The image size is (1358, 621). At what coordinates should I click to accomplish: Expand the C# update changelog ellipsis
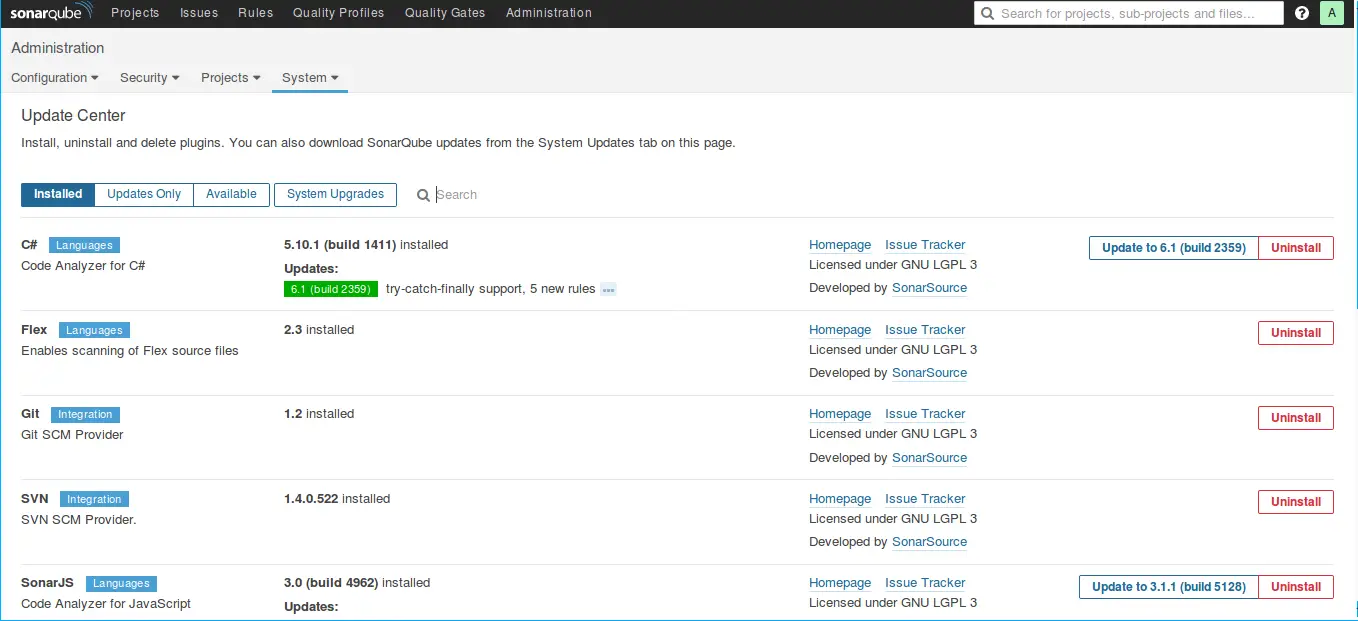[608, 289]
